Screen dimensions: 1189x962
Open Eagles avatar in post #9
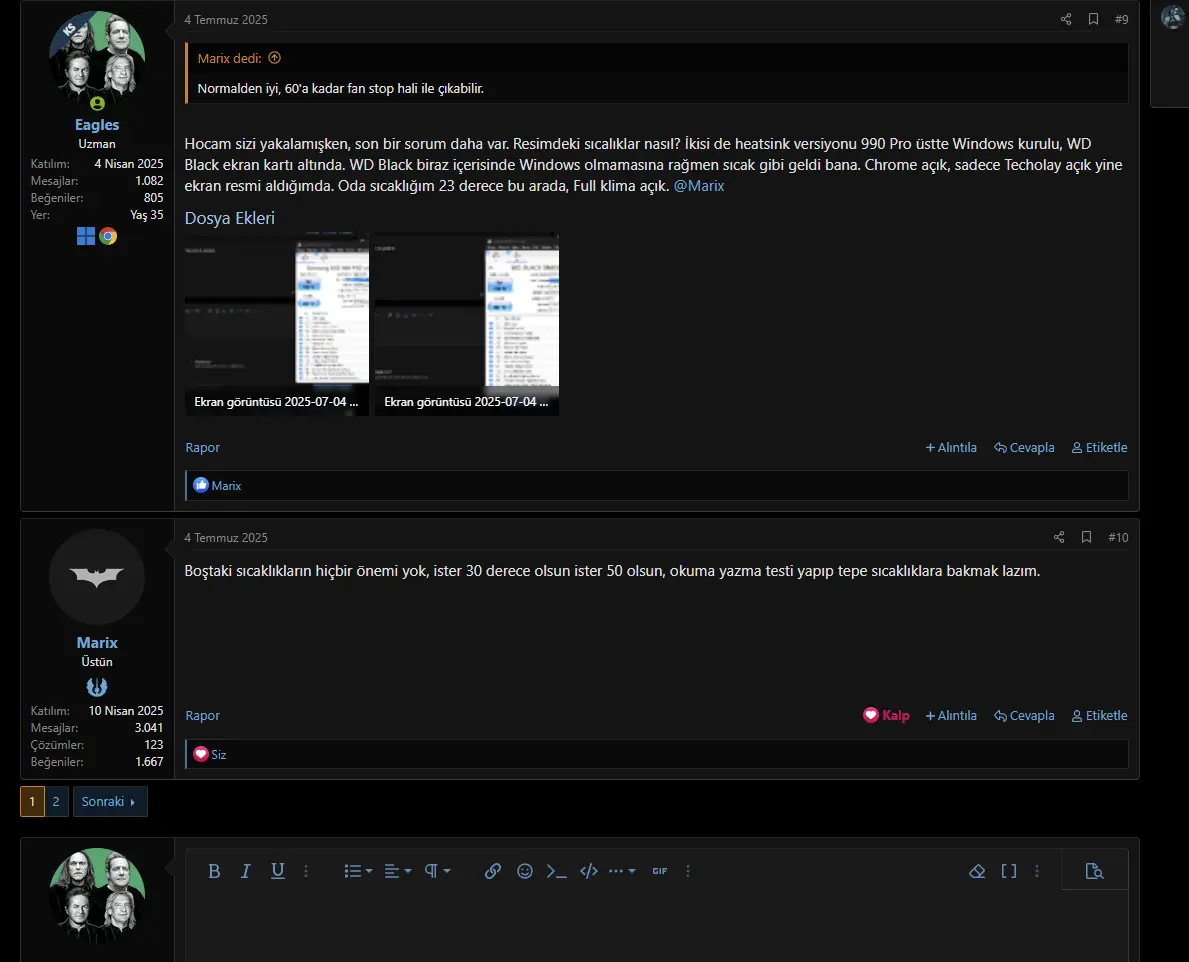tap(97, 59)
